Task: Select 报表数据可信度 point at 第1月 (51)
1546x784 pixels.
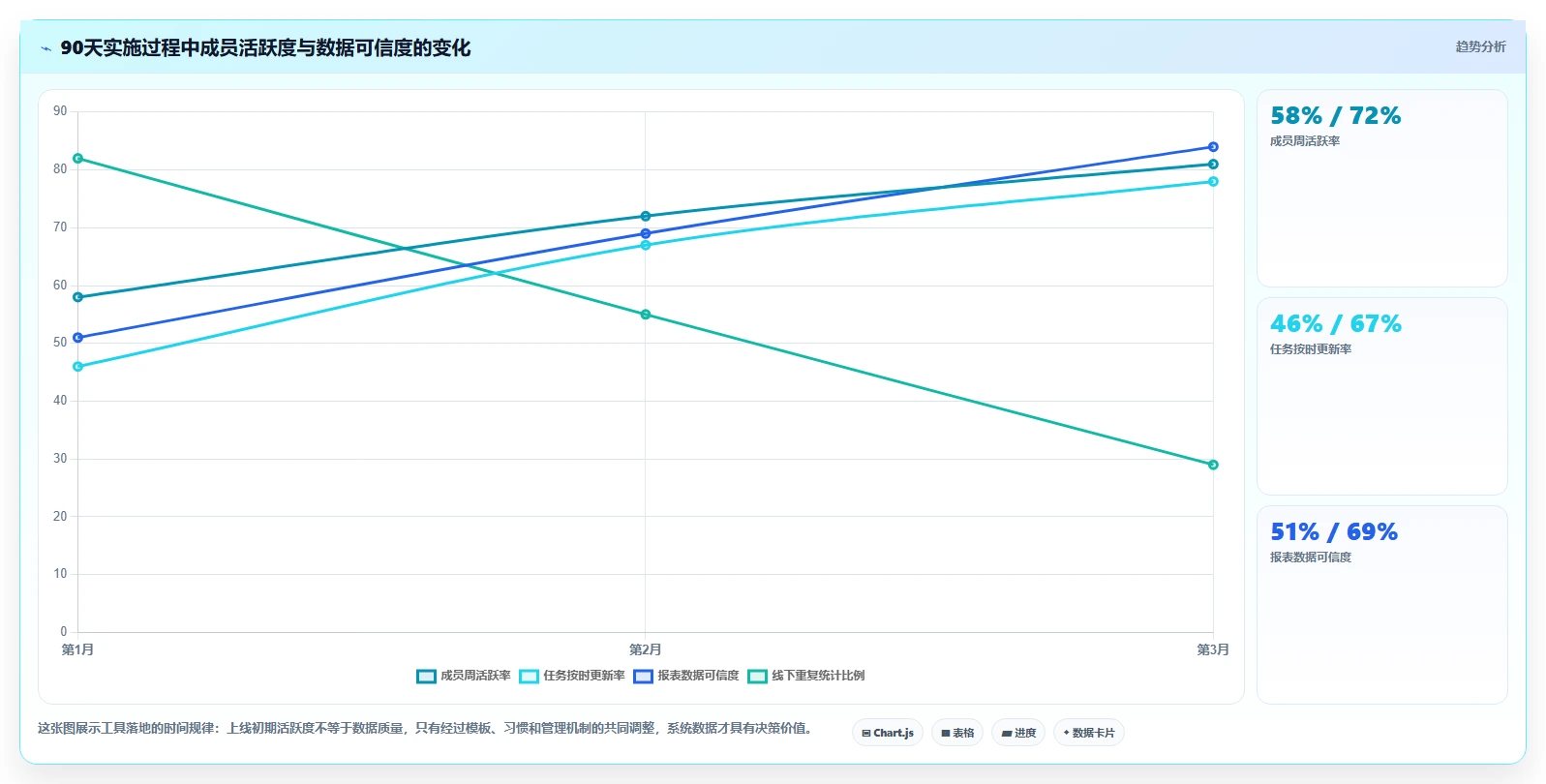Action: tap(78, 338)
